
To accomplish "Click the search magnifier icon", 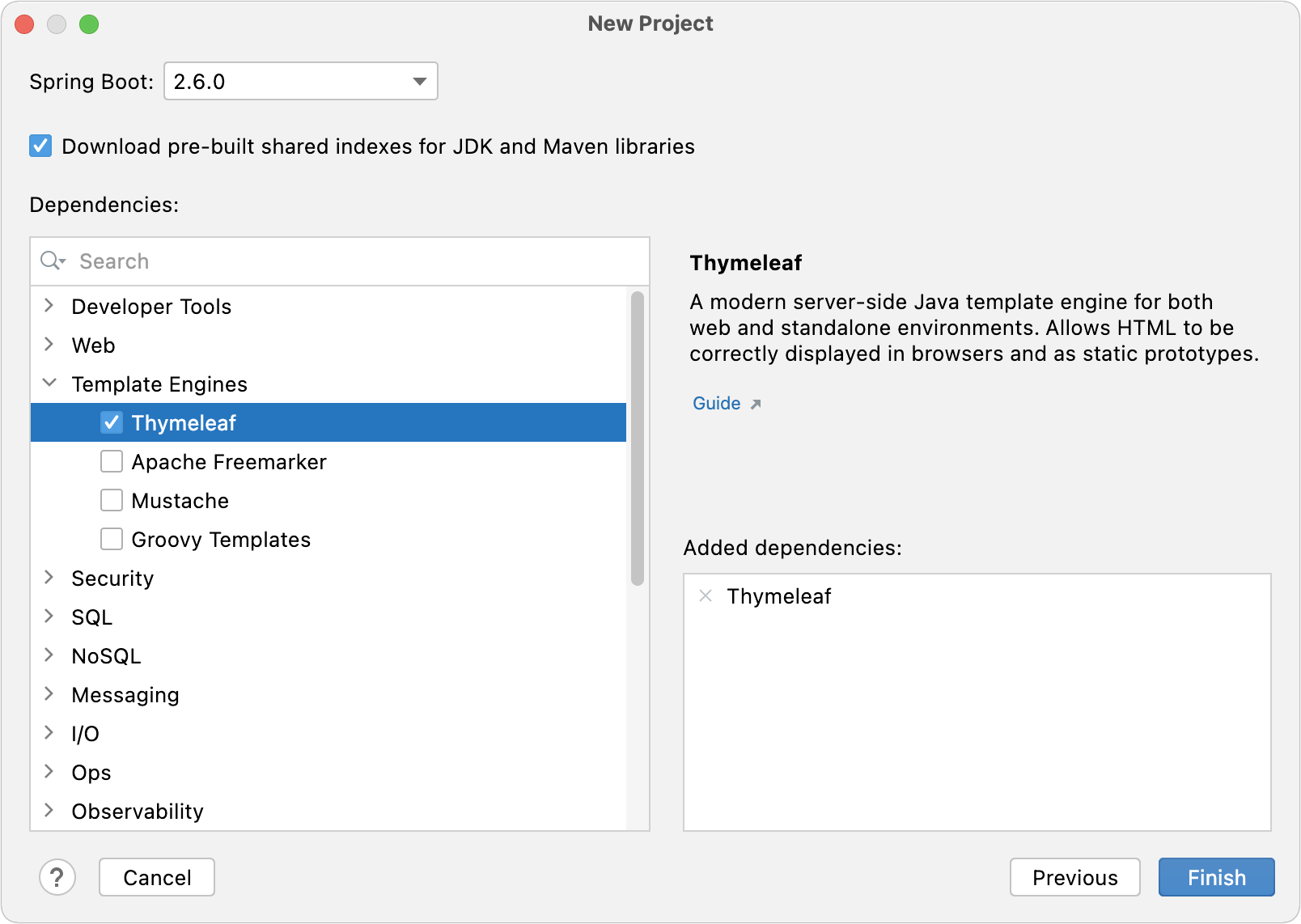I will 53,261.
